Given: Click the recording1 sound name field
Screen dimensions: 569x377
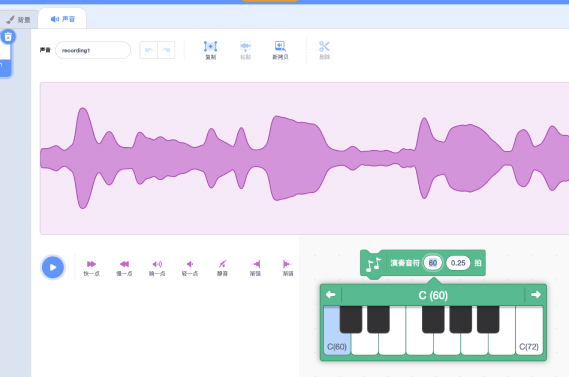Looking at the screenshot, I should click(93, 50).
